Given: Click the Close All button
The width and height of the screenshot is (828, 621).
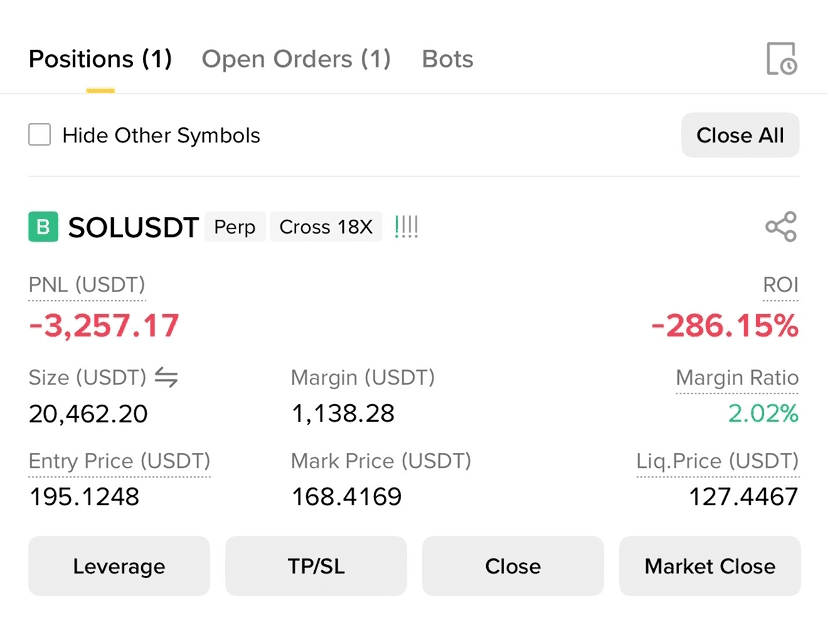Looking at the screenshot, I should 740,135.
